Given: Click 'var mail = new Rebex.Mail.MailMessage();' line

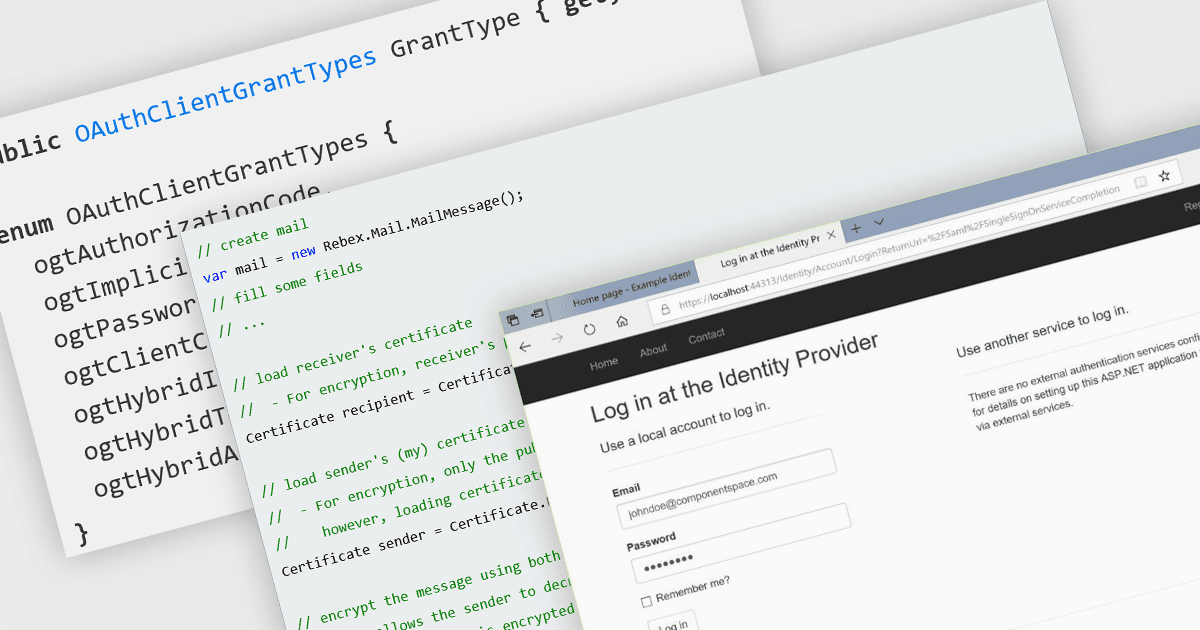Looking at the screenshot, I should pos(363,236).
